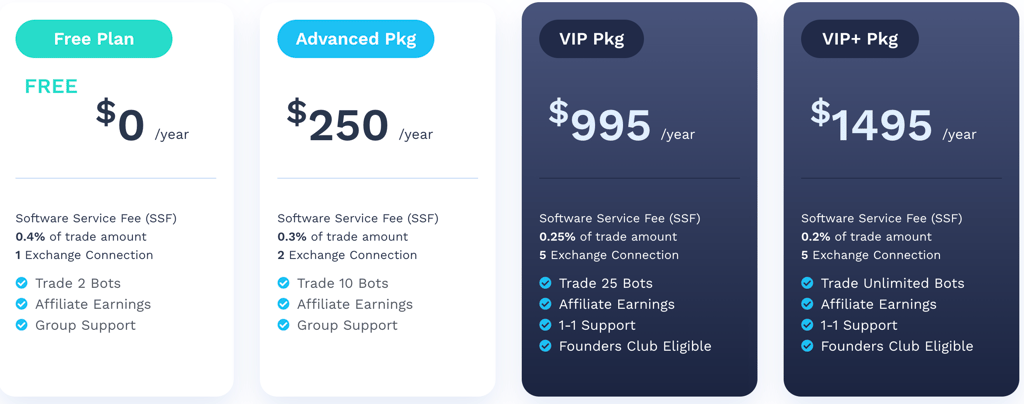Choose the VIP Pkg button
Screen dimensions: 1024x404
pyautogui.click(x=591, y=39)
